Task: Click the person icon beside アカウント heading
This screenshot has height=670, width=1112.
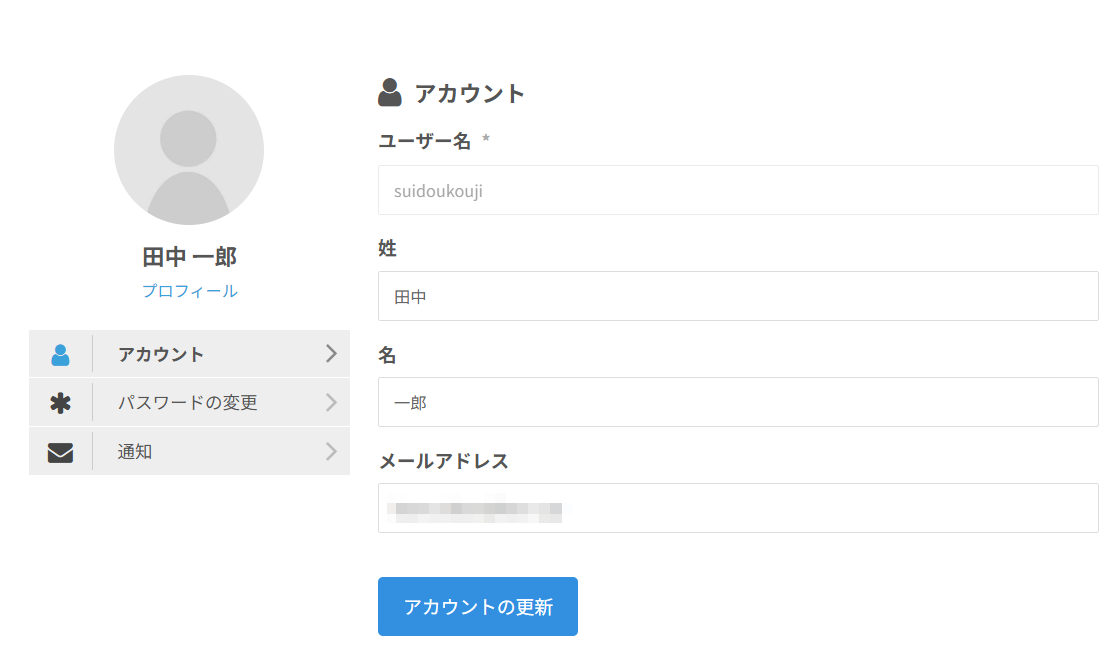Action: click(x=389, y=93)
